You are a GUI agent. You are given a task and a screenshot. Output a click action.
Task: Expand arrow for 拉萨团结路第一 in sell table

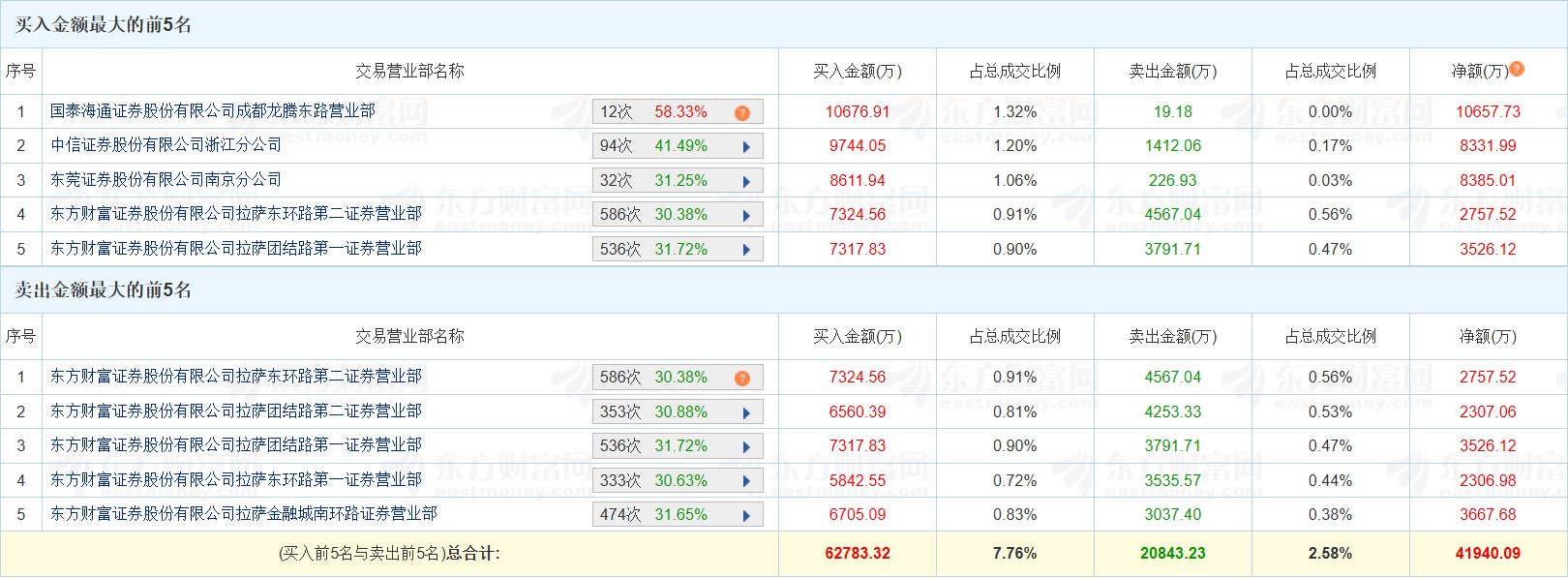(x=746, y=446)
